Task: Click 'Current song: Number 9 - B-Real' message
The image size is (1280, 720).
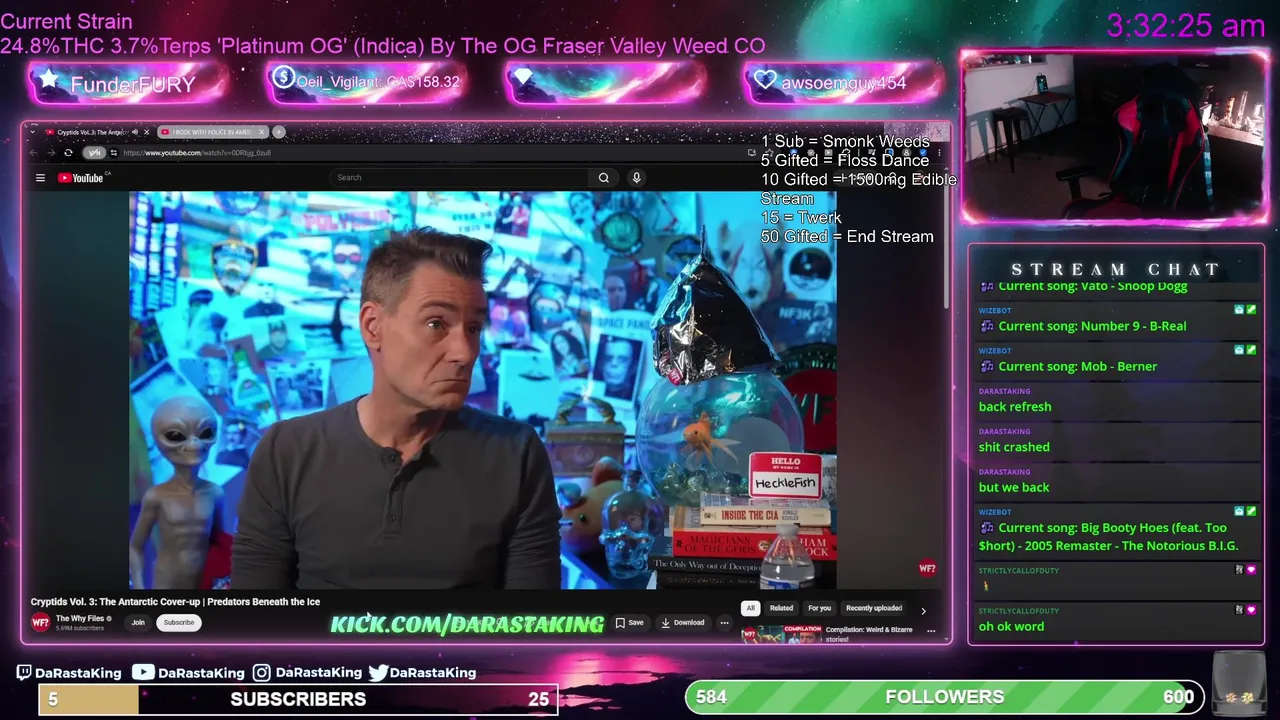Action: (1092, 326)
